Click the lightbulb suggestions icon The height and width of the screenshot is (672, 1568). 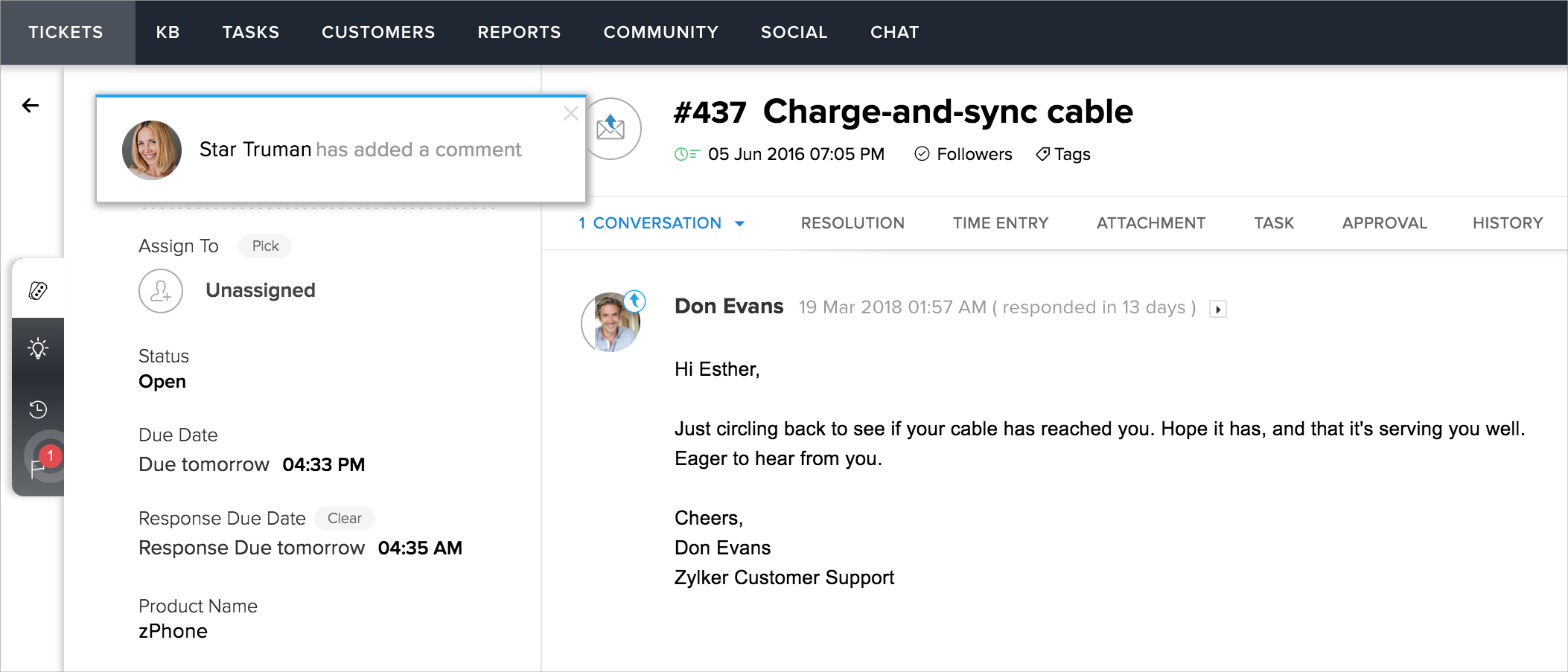click(x=38, y=348)
